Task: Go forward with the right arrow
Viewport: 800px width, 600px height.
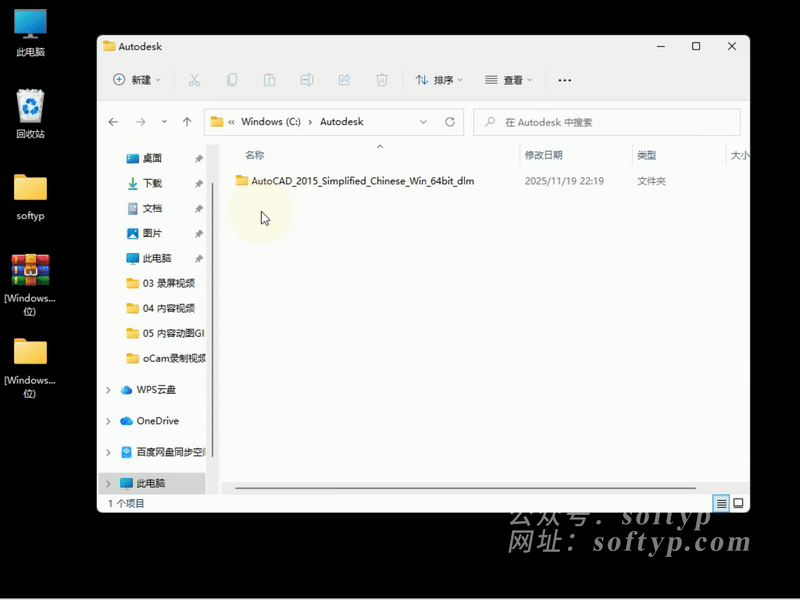Action: 140,122
